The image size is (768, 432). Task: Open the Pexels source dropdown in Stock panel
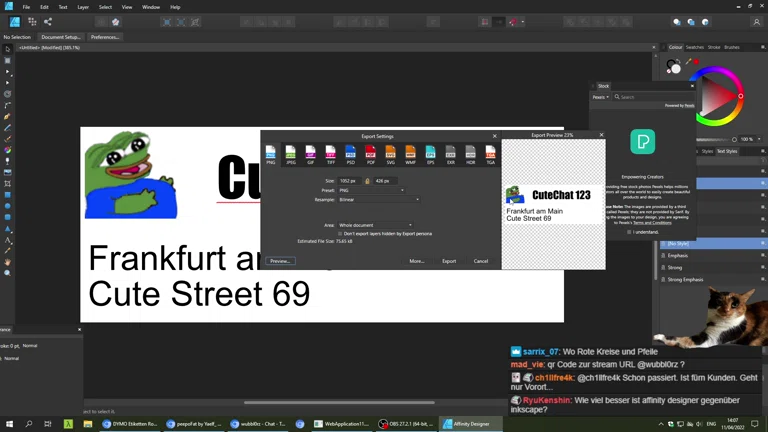click(600, 97)
